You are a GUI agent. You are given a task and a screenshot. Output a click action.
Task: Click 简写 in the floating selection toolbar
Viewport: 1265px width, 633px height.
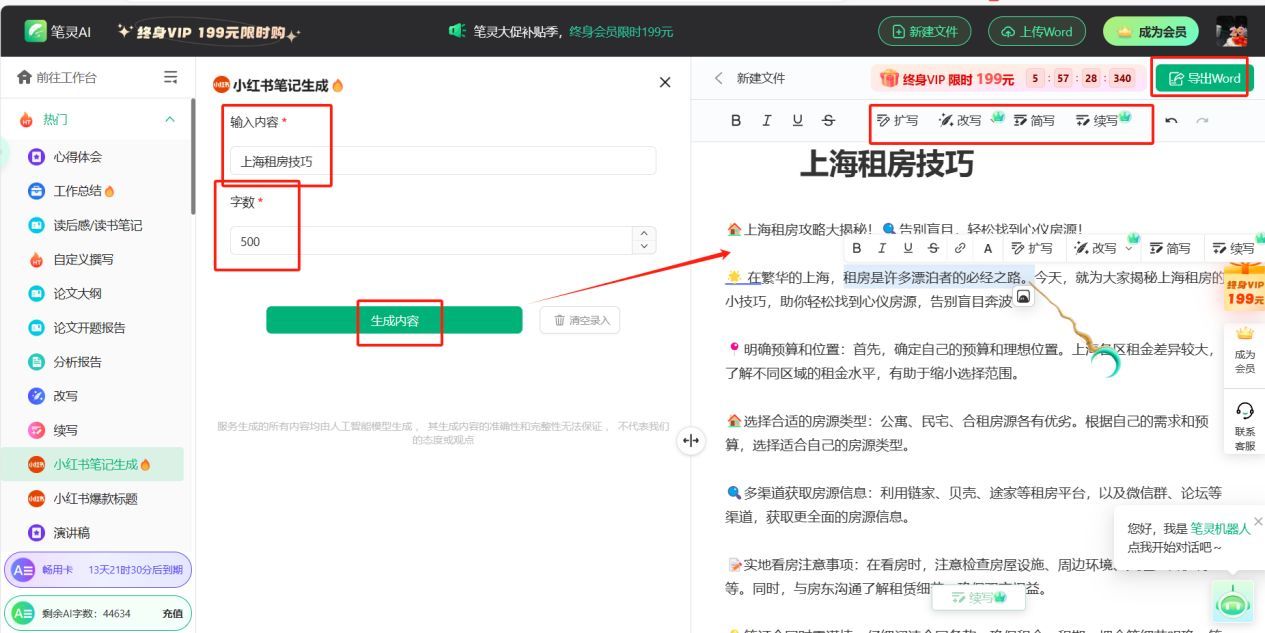coord(1170,248)
